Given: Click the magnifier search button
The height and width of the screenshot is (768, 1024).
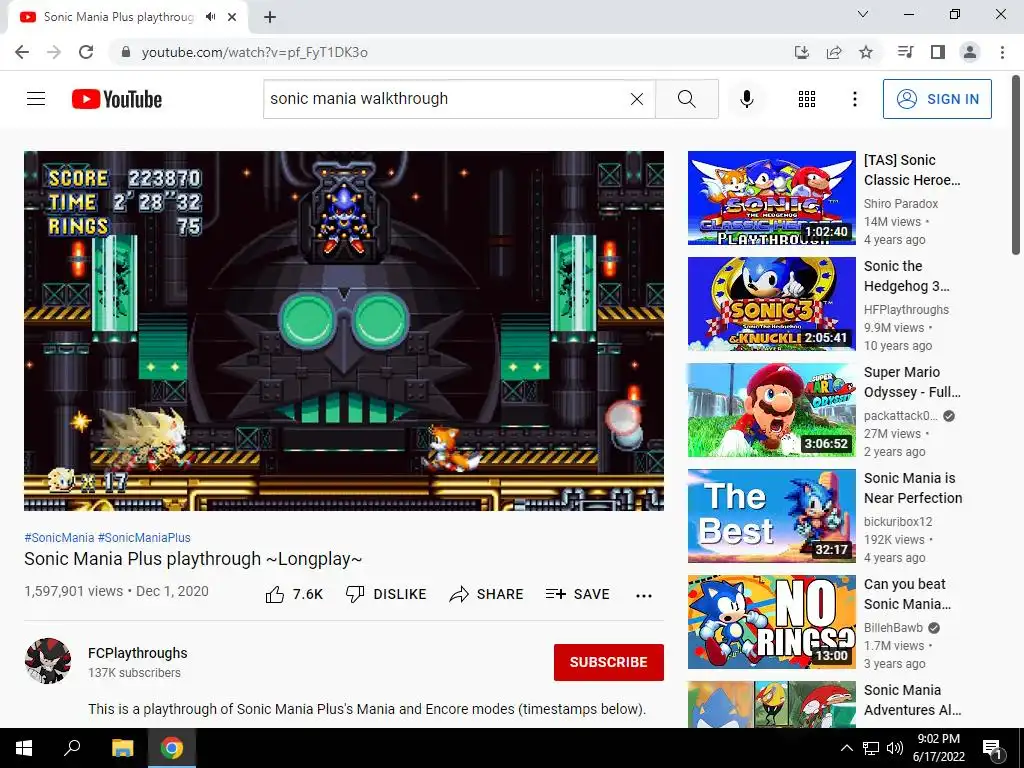Looking at the screenshot, I should point(686,99).
